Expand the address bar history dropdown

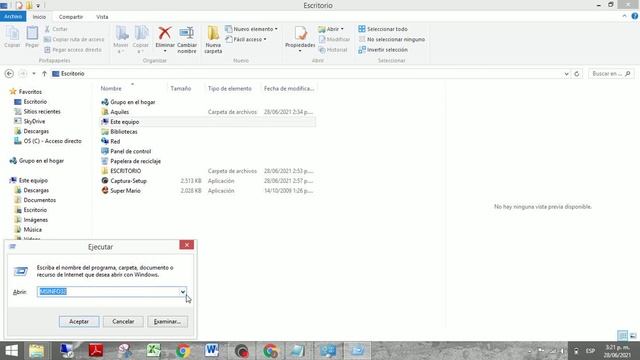click(567, 74)
